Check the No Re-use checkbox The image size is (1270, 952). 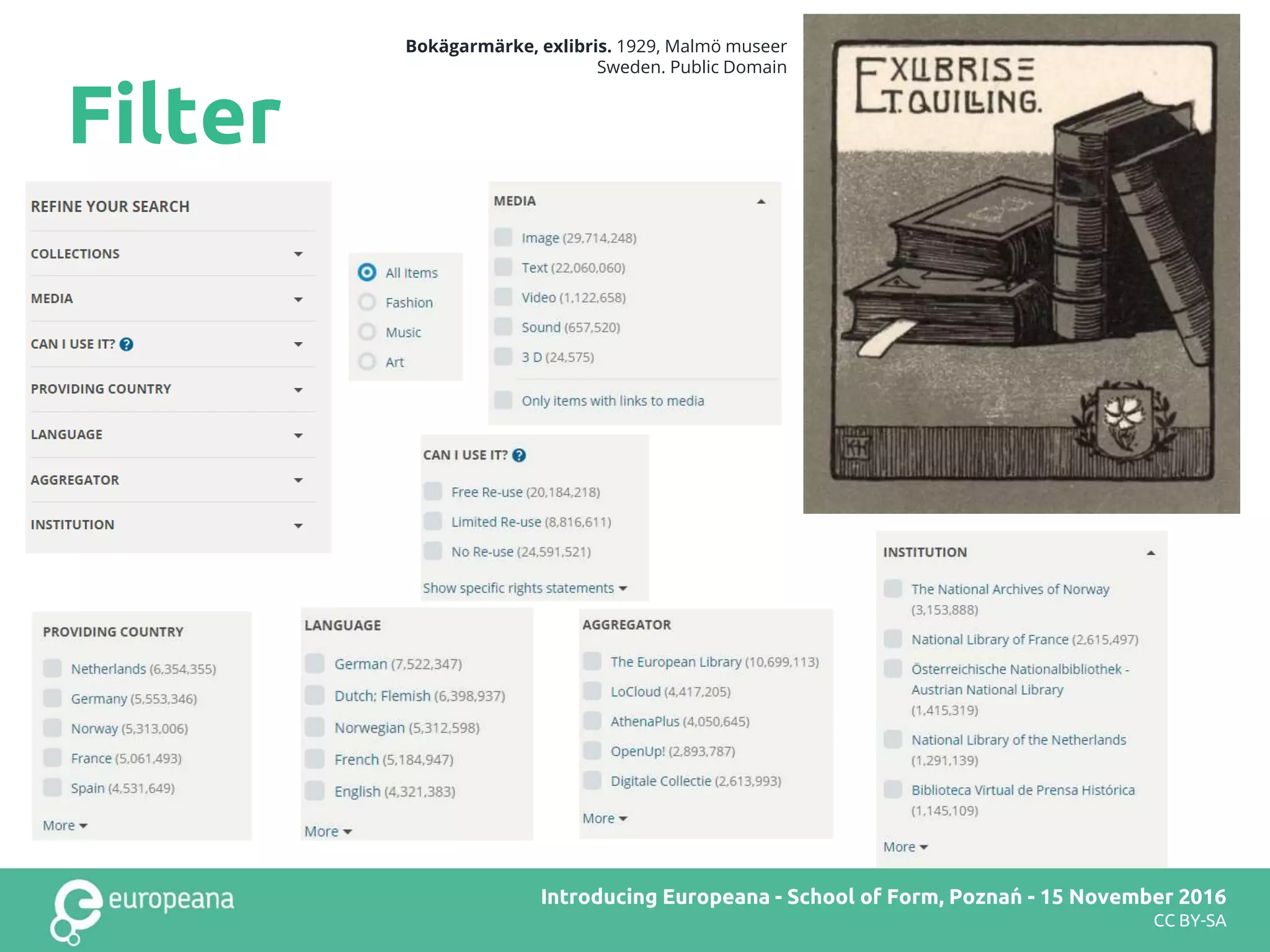coord(433,551)
